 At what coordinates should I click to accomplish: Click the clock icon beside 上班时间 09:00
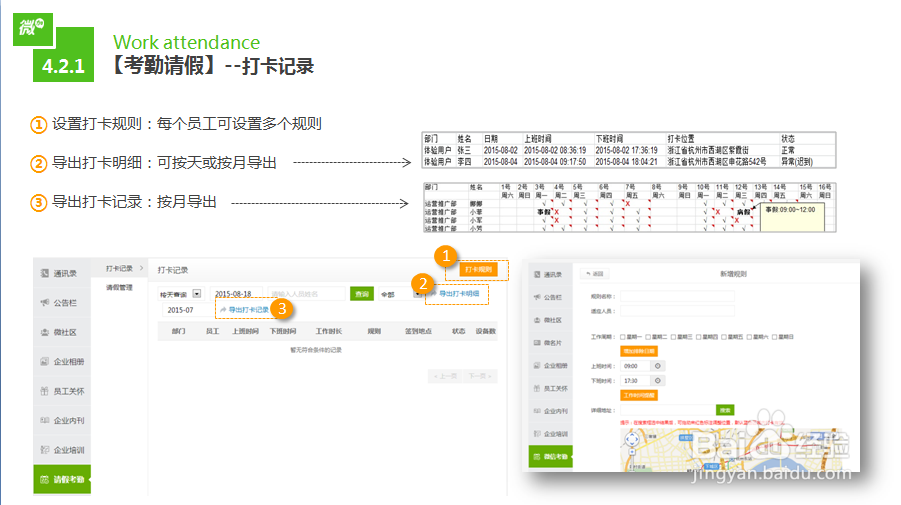pyautogui.click(x=658, y=366)
